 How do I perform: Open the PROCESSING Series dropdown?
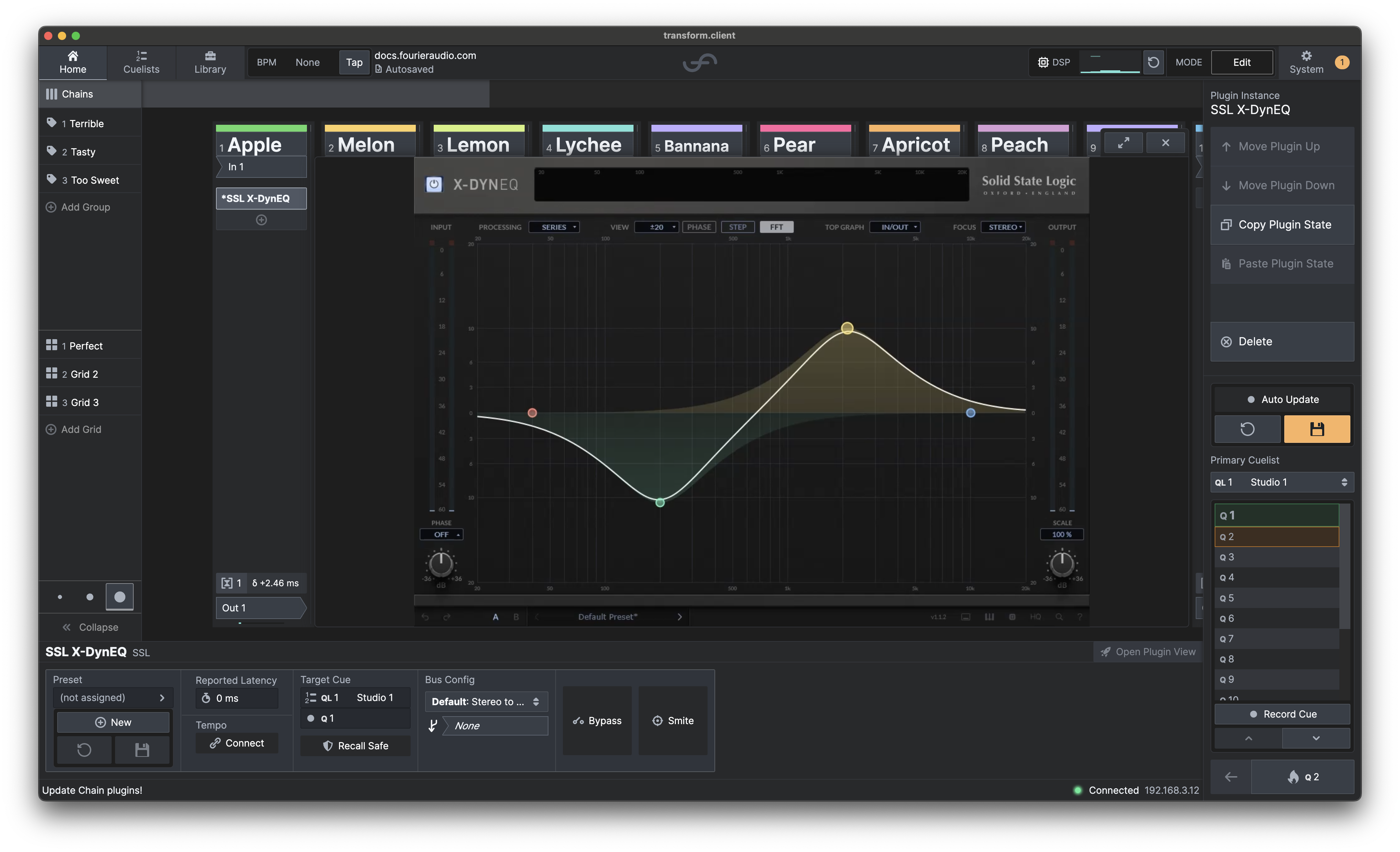click(554, 227)
